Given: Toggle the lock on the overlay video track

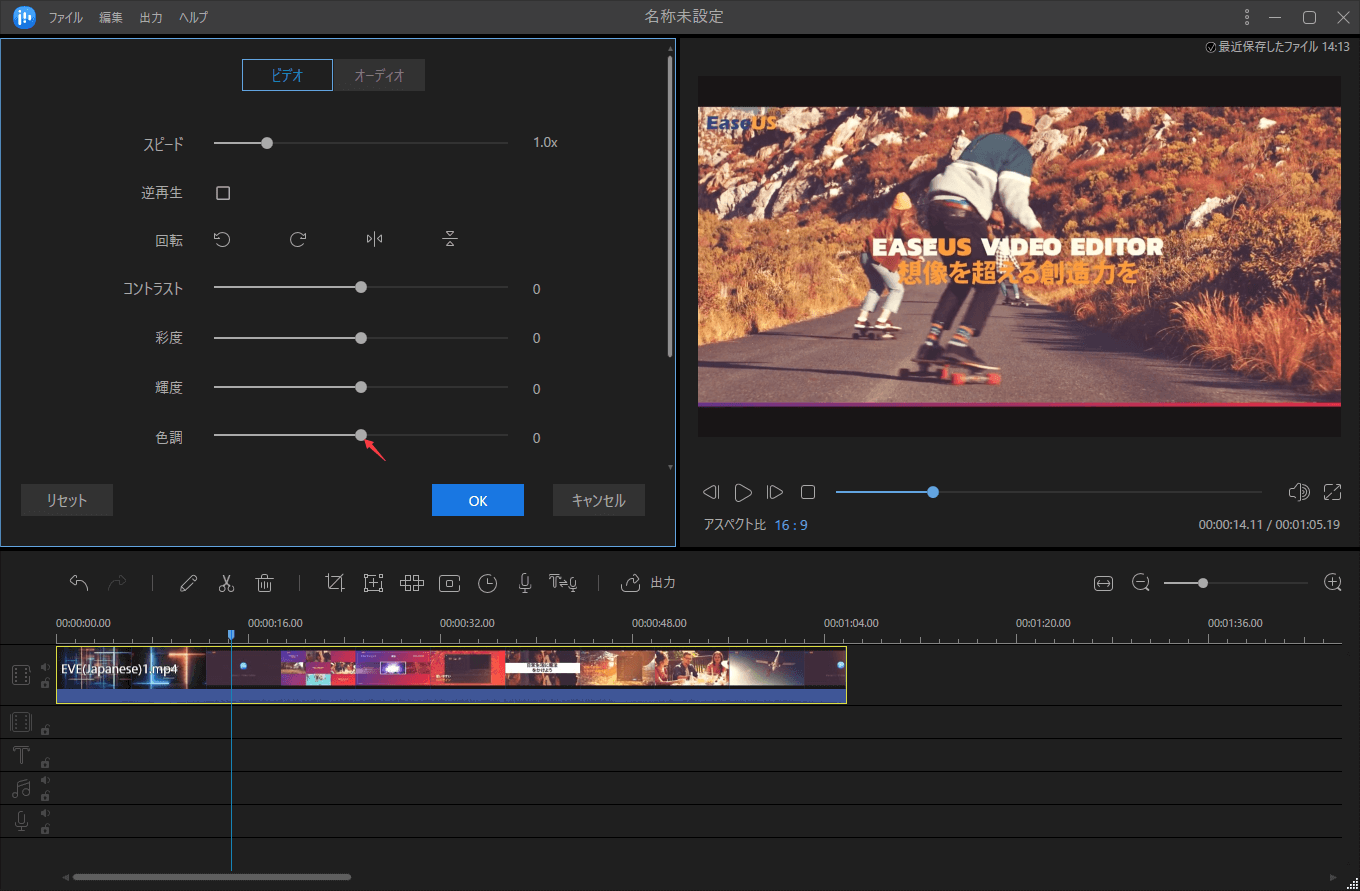Looking at the screenshot, I should 45,730.
